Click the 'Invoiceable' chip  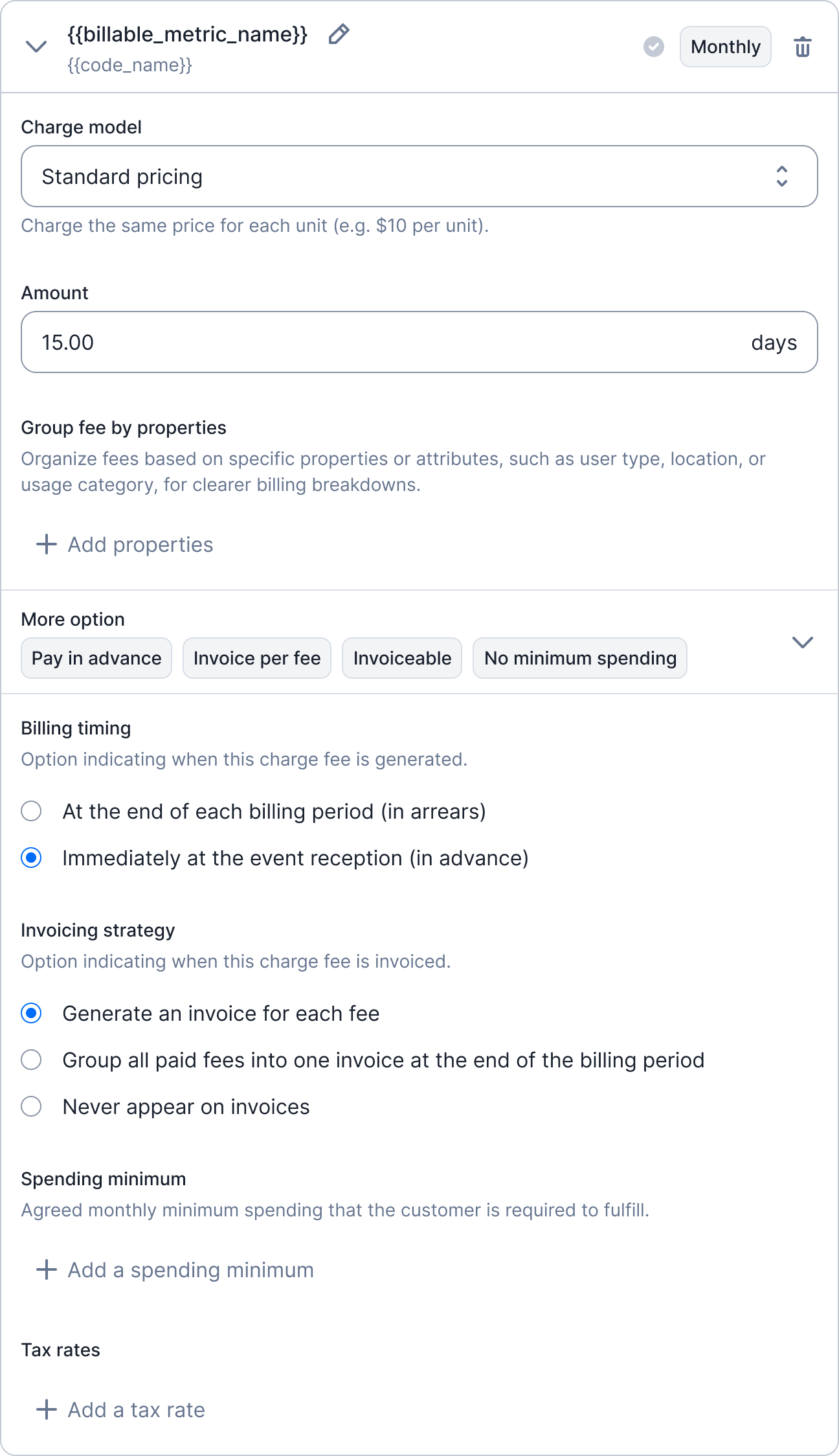[x=402, y=658]
